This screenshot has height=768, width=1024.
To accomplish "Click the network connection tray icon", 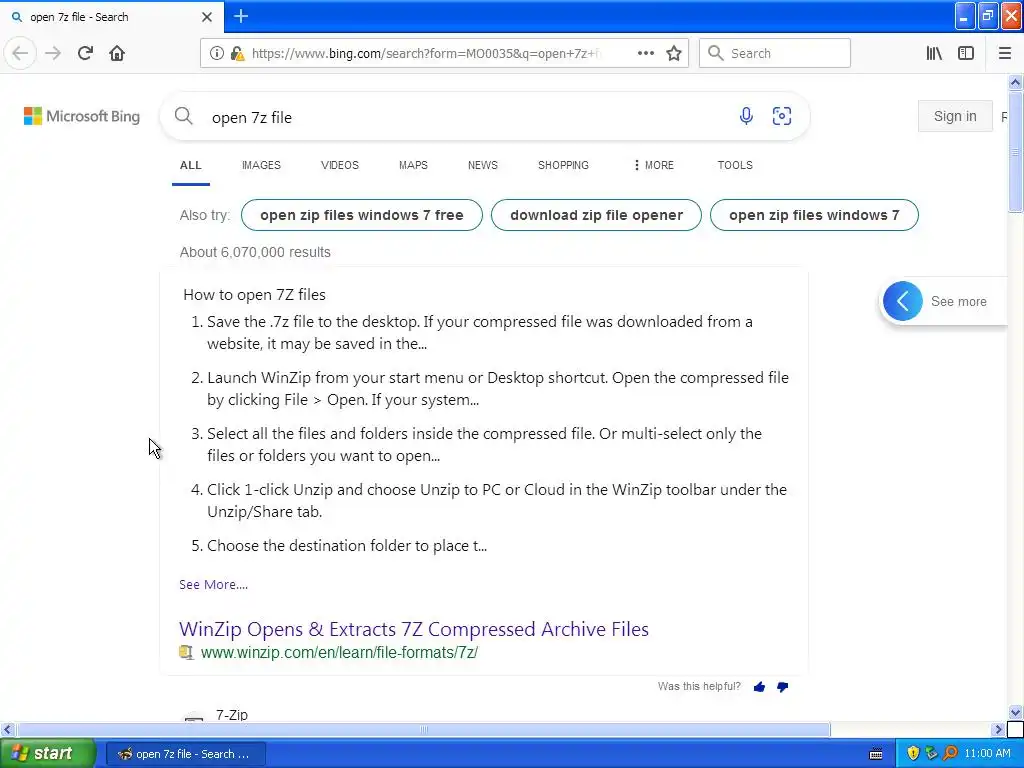I will (931, 753).
